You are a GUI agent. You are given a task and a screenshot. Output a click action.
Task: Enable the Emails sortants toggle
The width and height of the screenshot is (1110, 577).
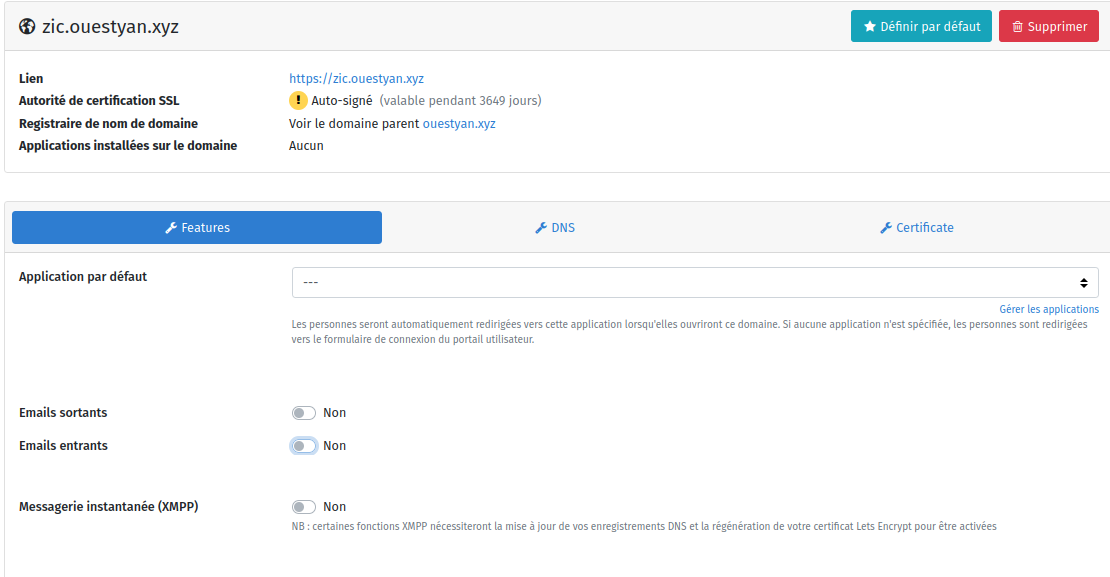click(304, 413)
